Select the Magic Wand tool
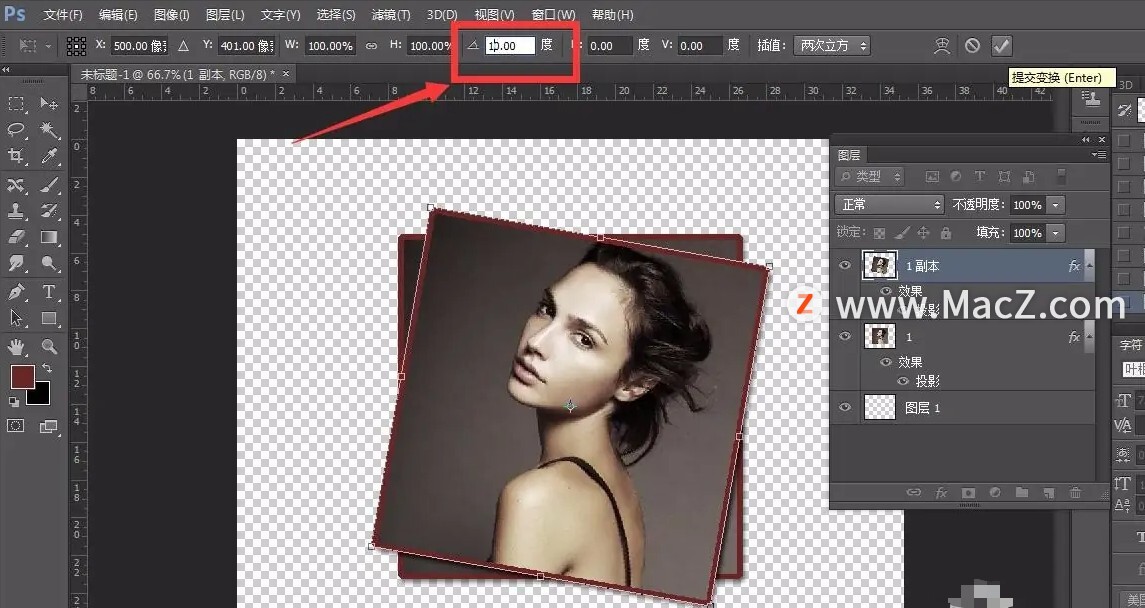Viewport: 1145px width, 608px height. click(49, 130)
